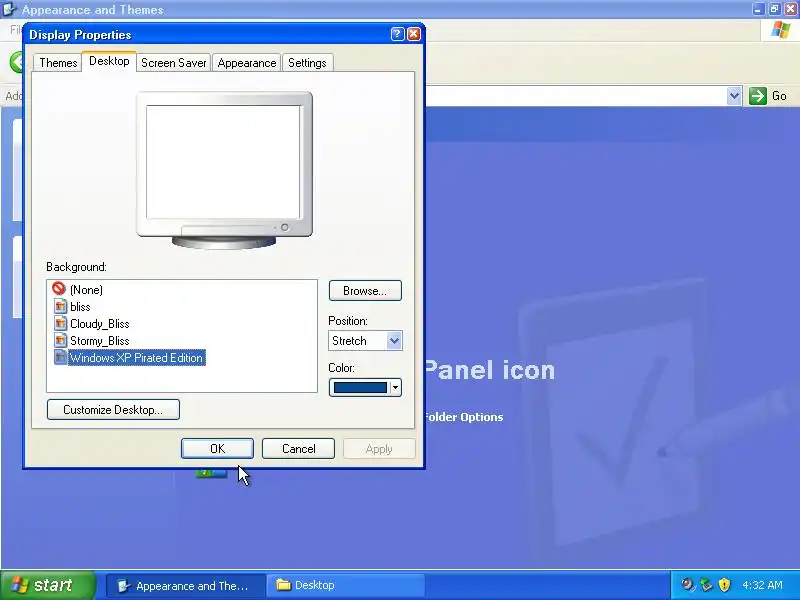
Task: Open Customize Desktop... dialog
Action: click(113, 410)
